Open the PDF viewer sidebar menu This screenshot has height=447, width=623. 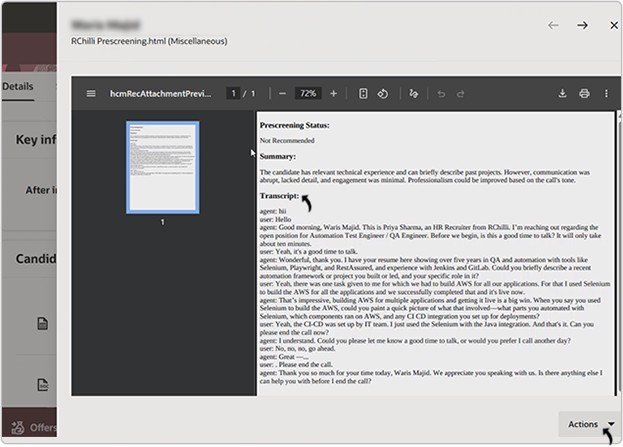pos(91,93)
